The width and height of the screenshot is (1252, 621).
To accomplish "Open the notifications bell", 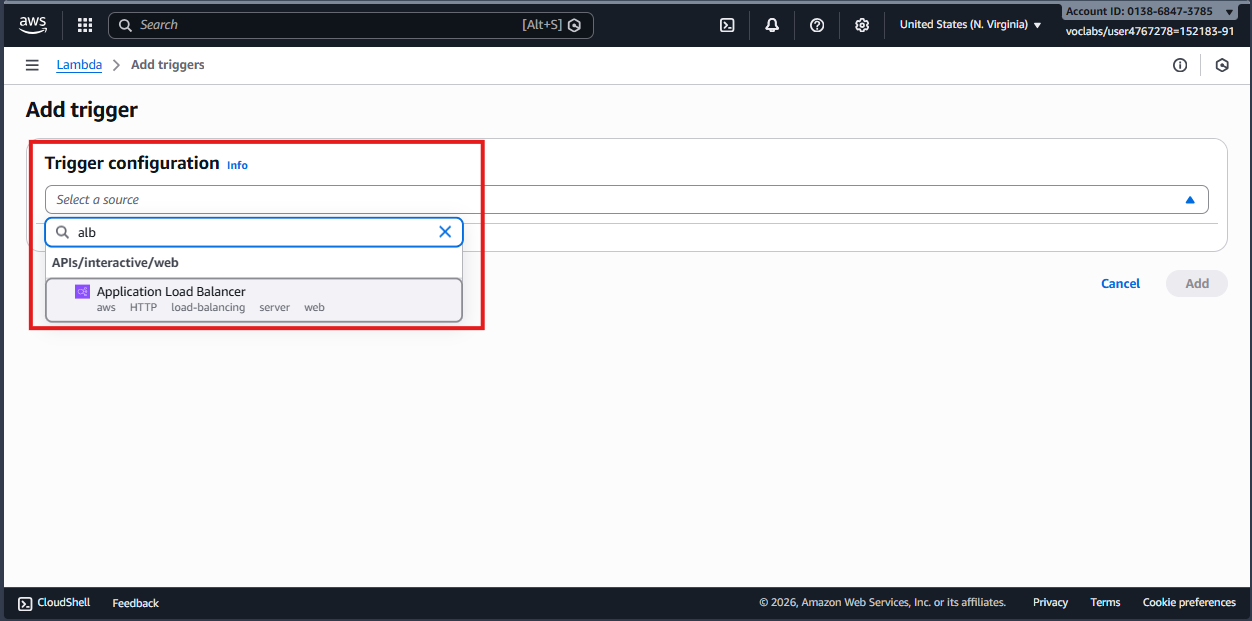I will (x=772, y=25).
